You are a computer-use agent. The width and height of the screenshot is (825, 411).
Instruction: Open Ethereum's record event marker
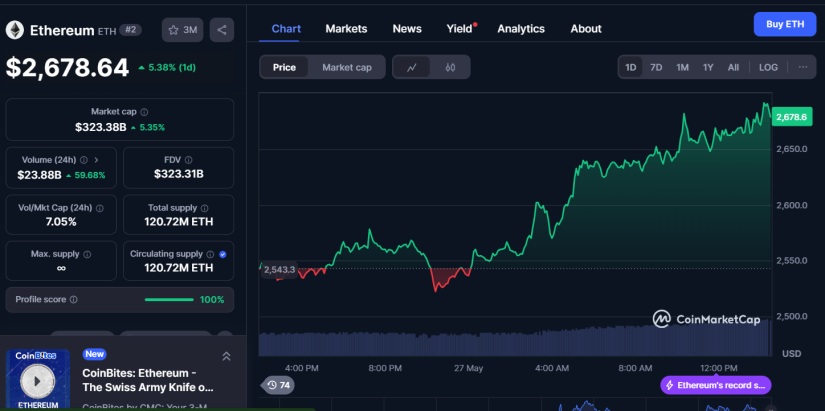click(716, 385)
